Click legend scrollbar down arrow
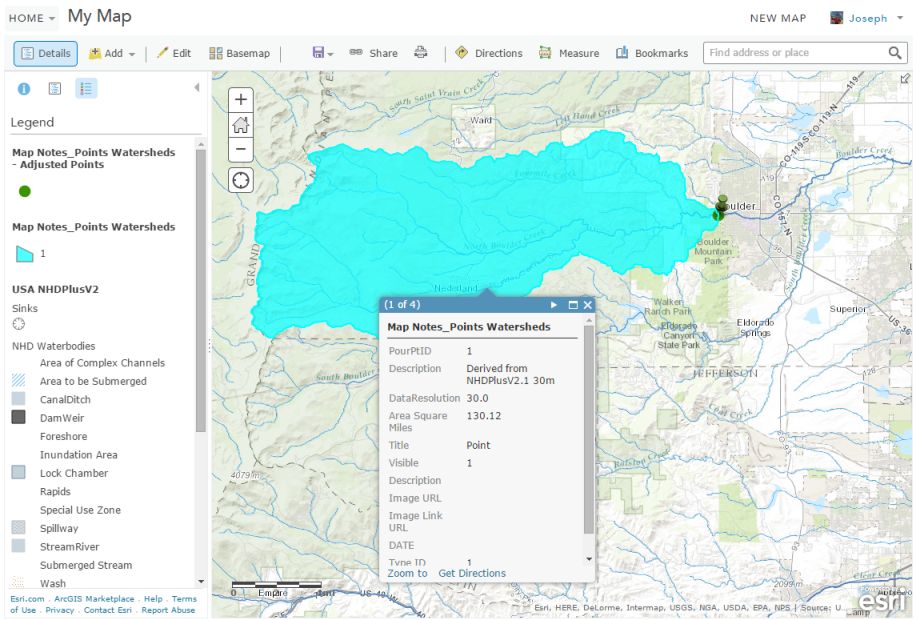Image resolution: width=917 pixels, height=620 pixels. 201,581
